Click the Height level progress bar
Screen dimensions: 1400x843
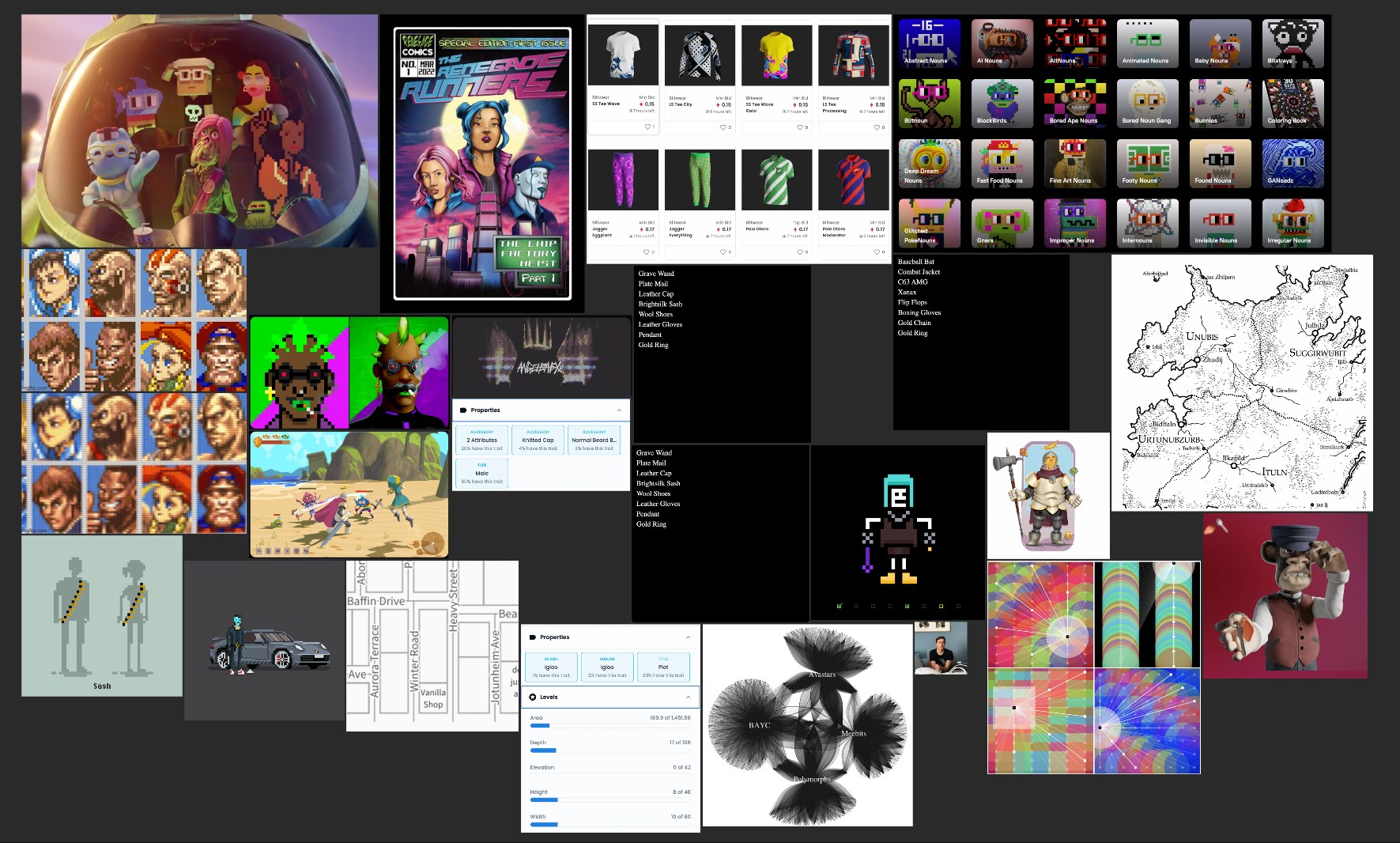click(609, 800)
